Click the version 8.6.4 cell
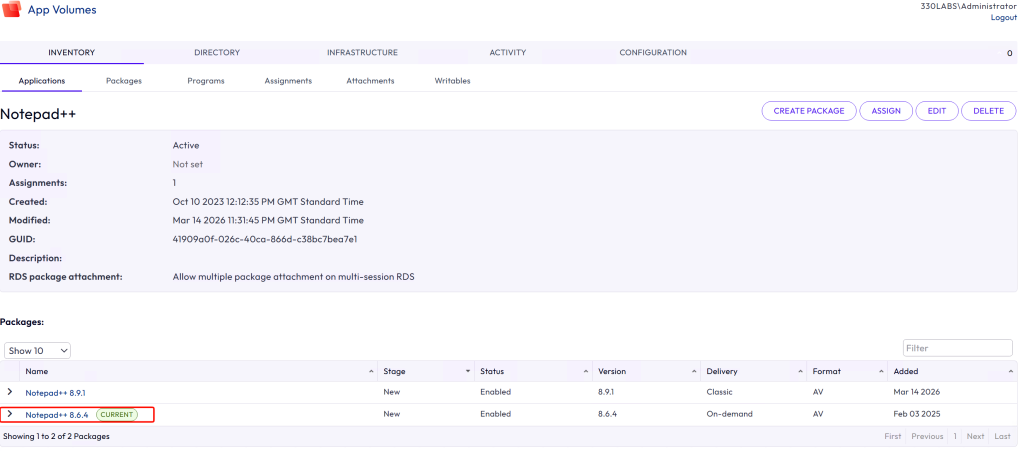1024x456 pixels. coord(608,414)
